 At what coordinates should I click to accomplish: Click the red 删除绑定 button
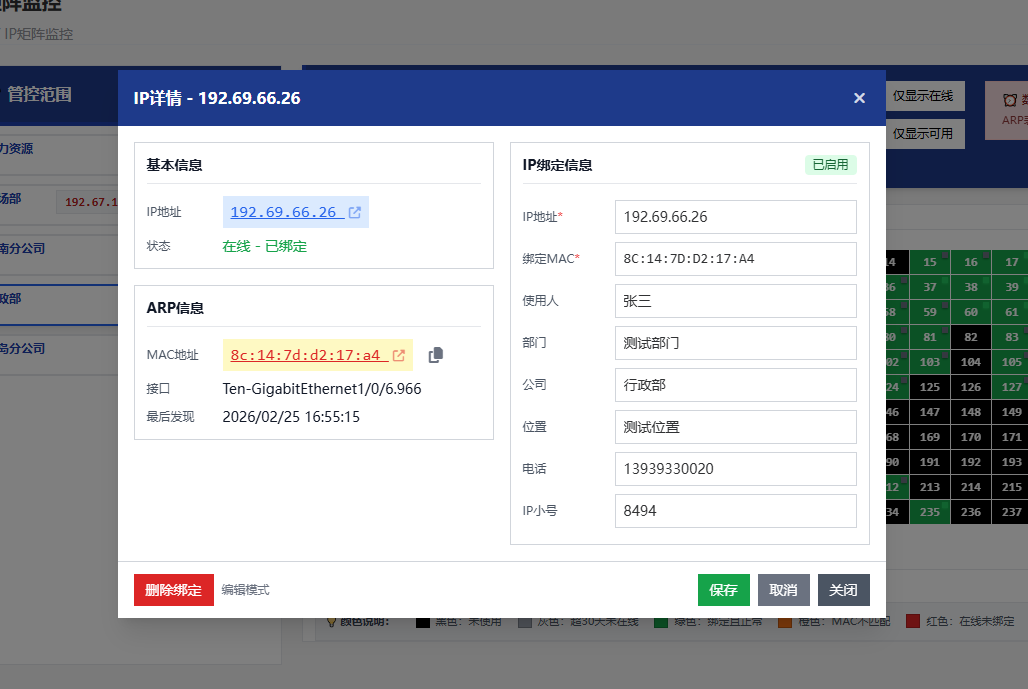click(173, 590)
